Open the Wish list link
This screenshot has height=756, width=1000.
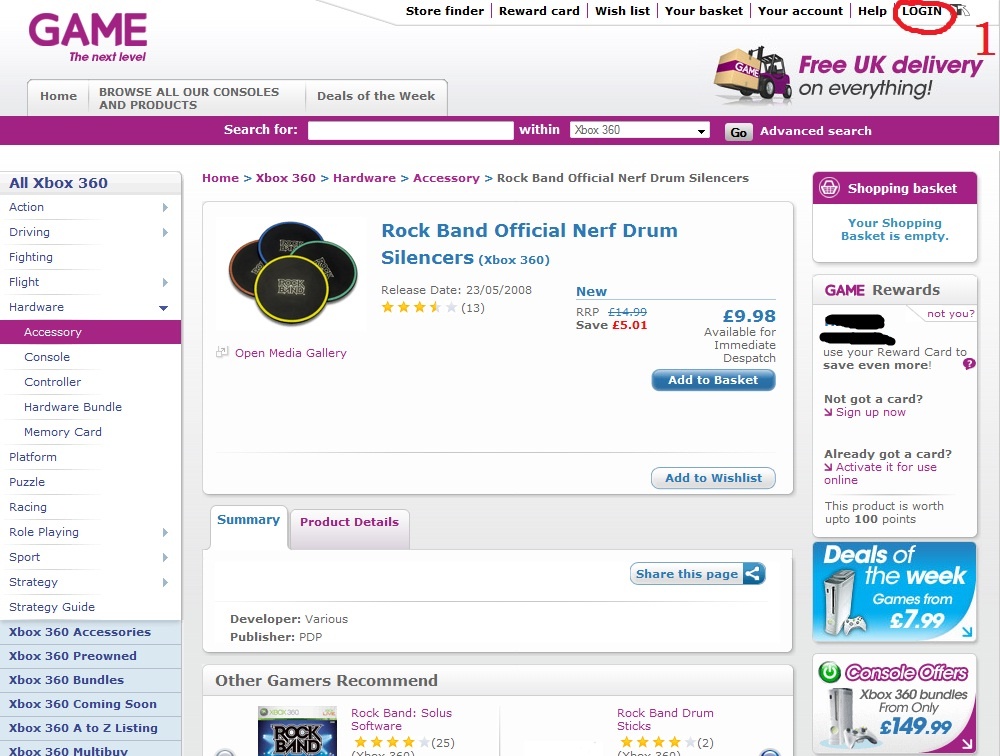pyautogui.click(x=622, y=11)
